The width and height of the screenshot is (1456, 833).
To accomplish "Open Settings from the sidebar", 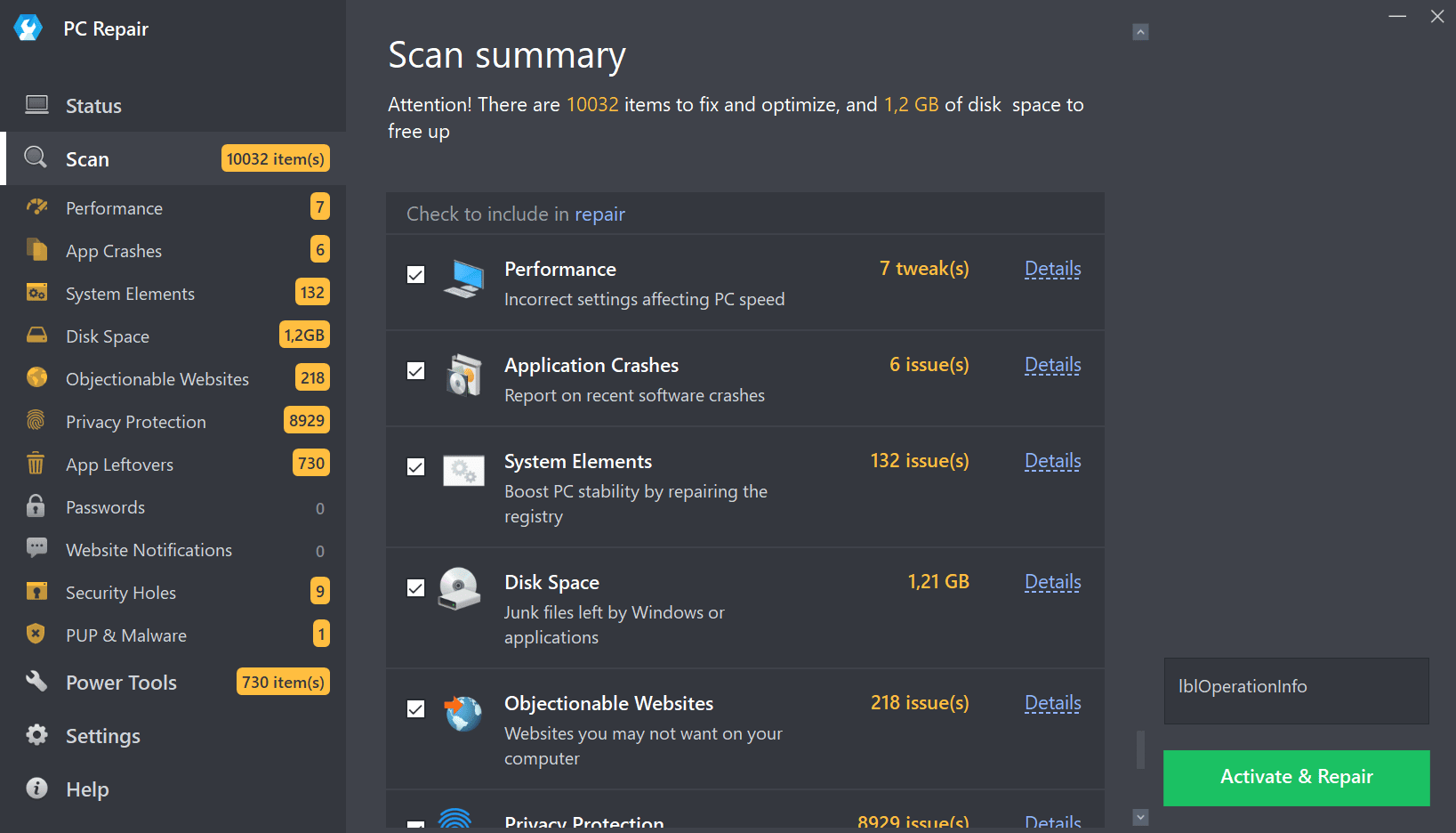I will click(x=102, y=736).
